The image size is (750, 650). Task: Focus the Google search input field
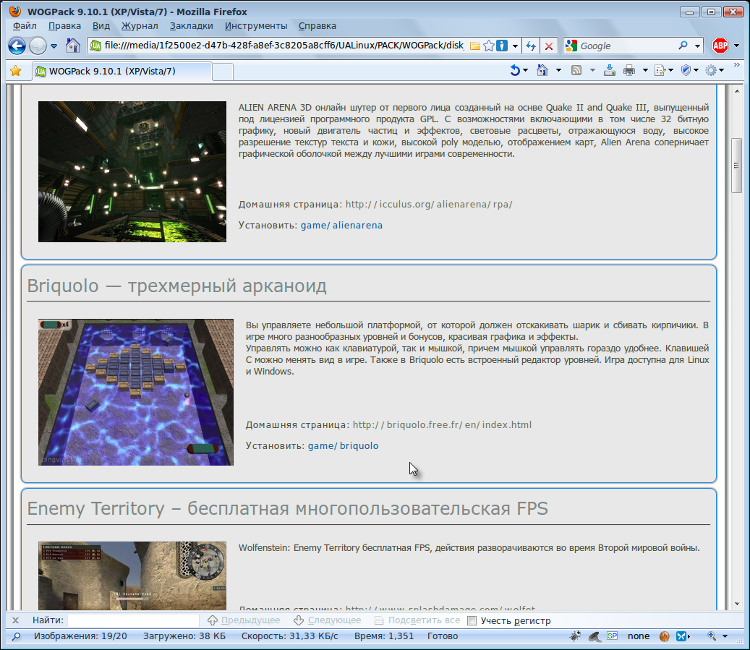coord(627,46)
